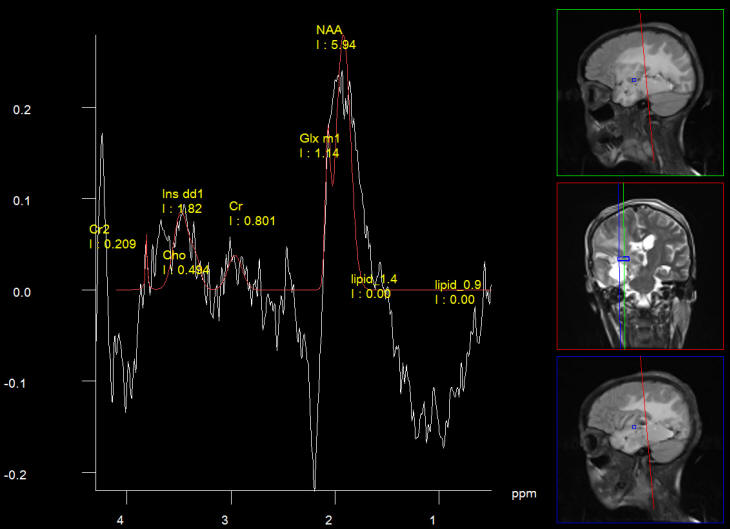Click the Cr2 label at left edge

click(99, 229)
